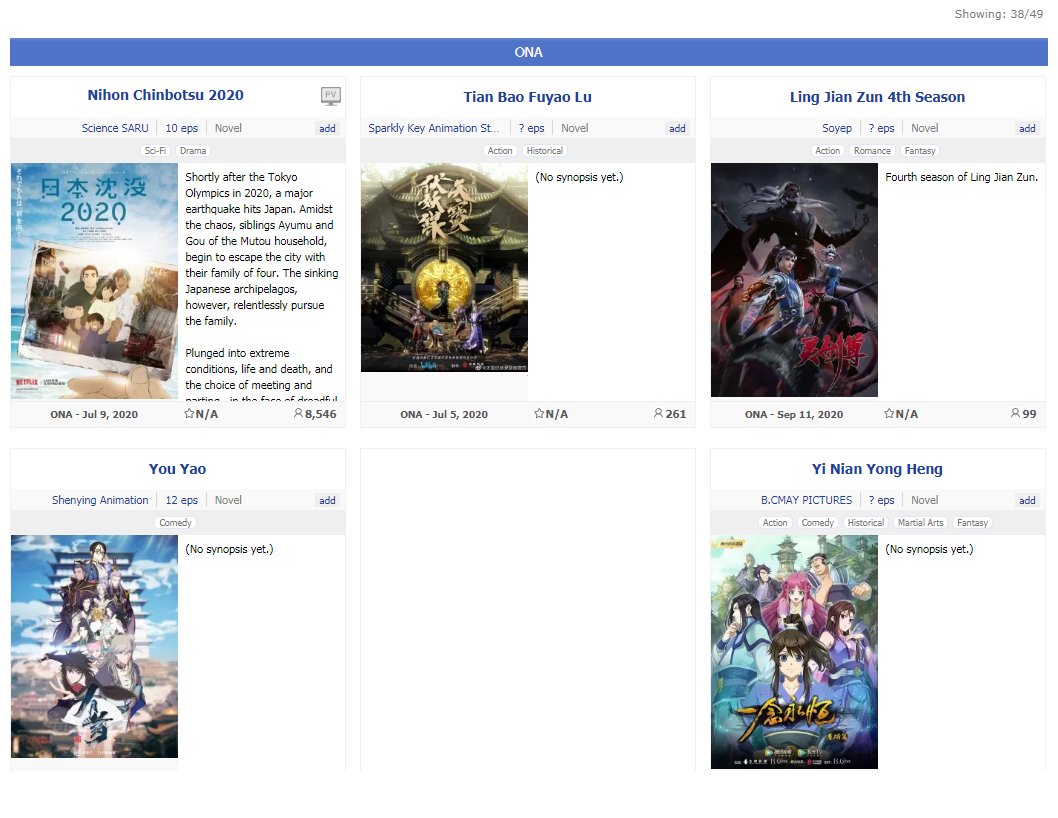Open the Tian Bao Fuyao Lu poster
Screen dimensions: 1058x818
coord(444,267)
